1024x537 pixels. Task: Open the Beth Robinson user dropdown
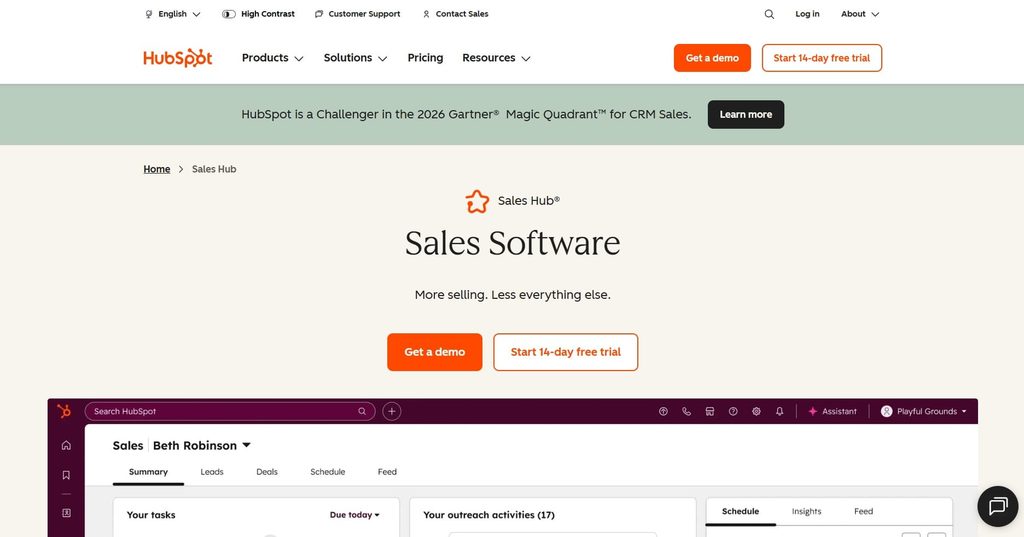201,445
